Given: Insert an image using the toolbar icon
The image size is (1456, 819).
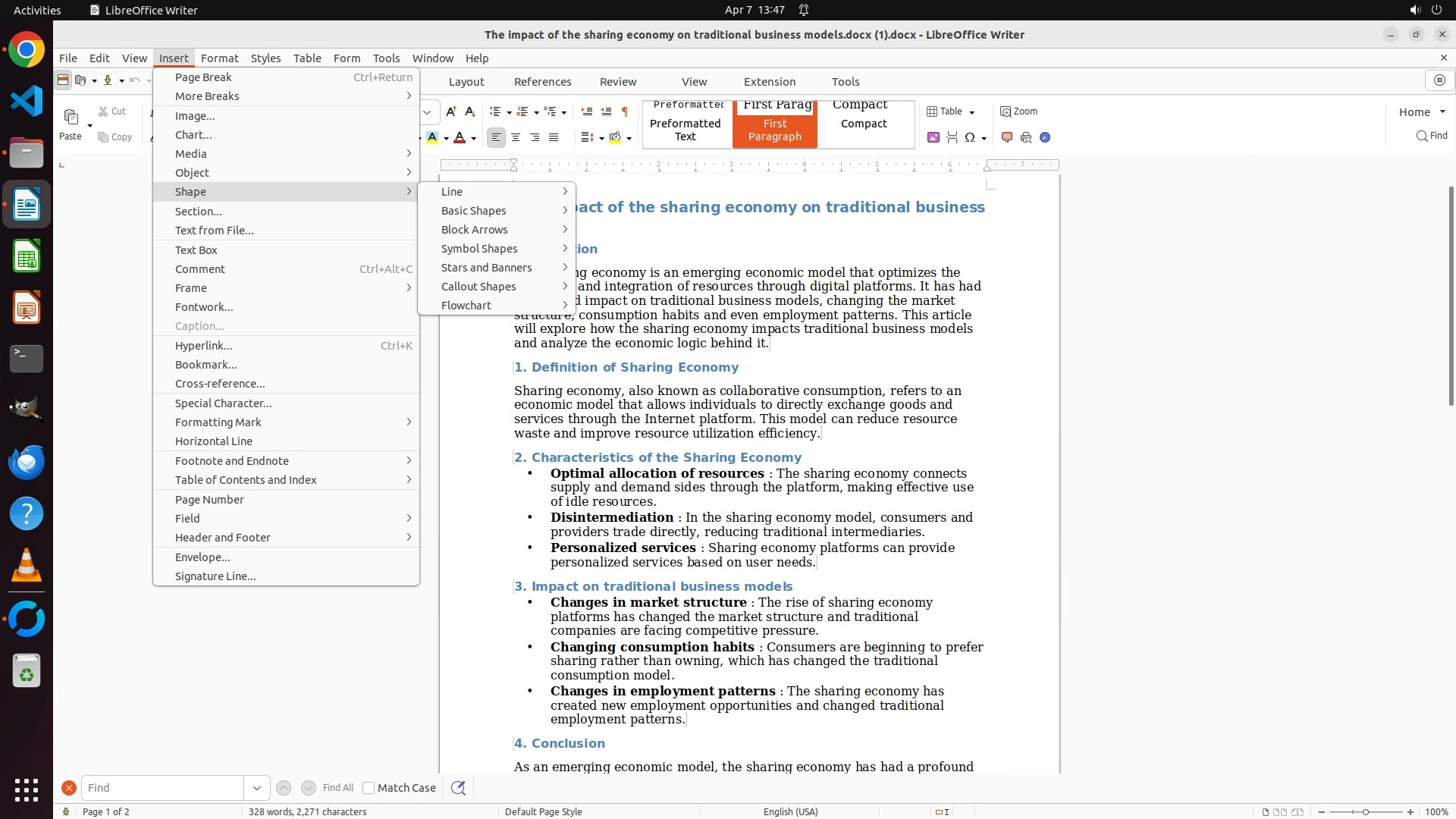Looking at the screenshot, I should pos(934,137).
